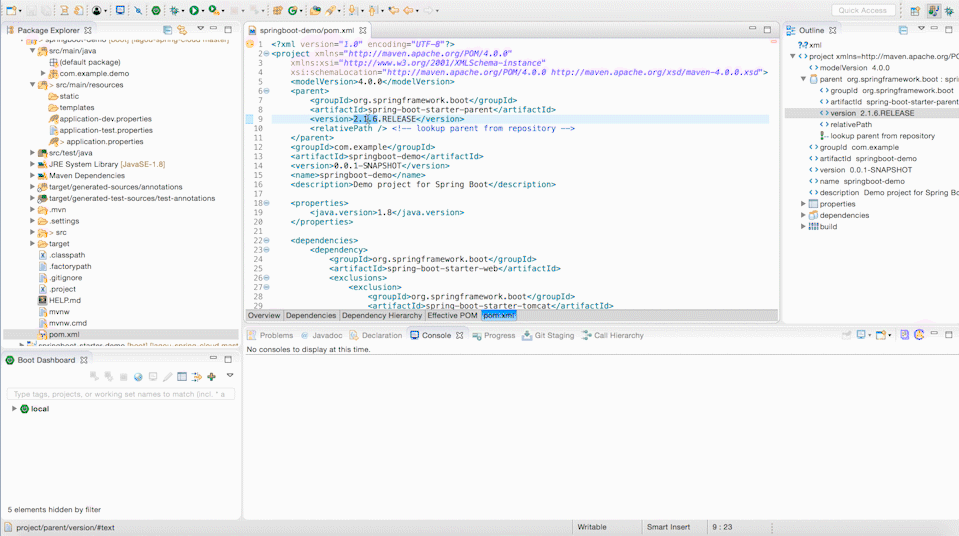This screenshot has width=959, height=536.
Task: Open the Debug perspective in top-right corner
Action: coord(950,10)
